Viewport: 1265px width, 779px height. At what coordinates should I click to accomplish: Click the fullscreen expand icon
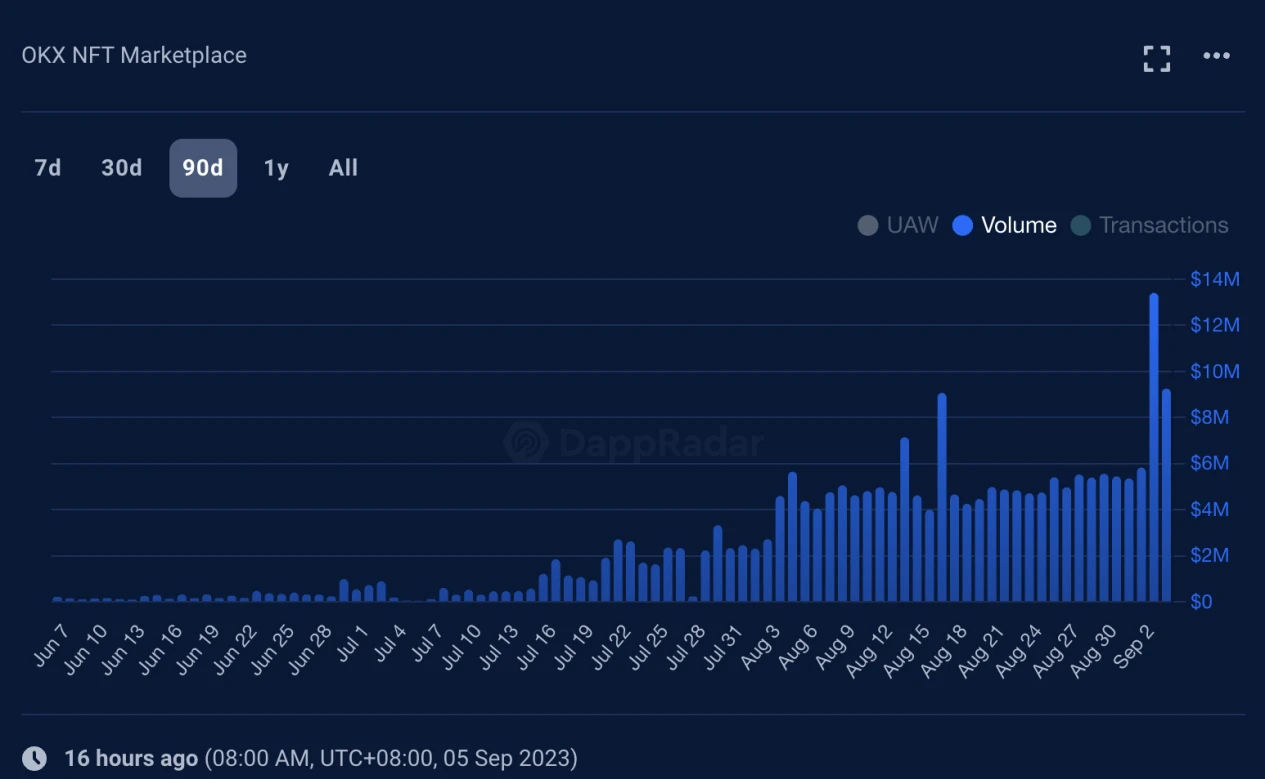click(x=1157, y=58)
